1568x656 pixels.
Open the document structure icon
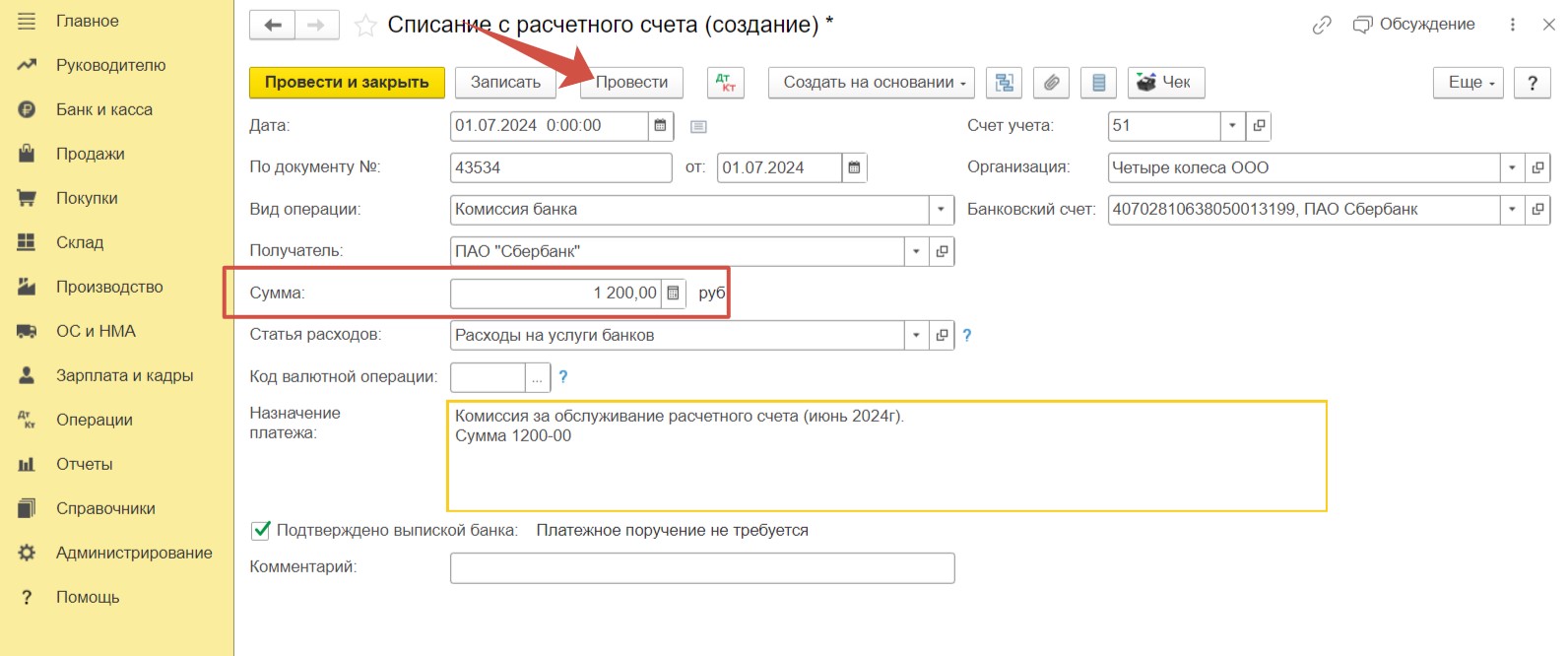(x=1004, y=83)
